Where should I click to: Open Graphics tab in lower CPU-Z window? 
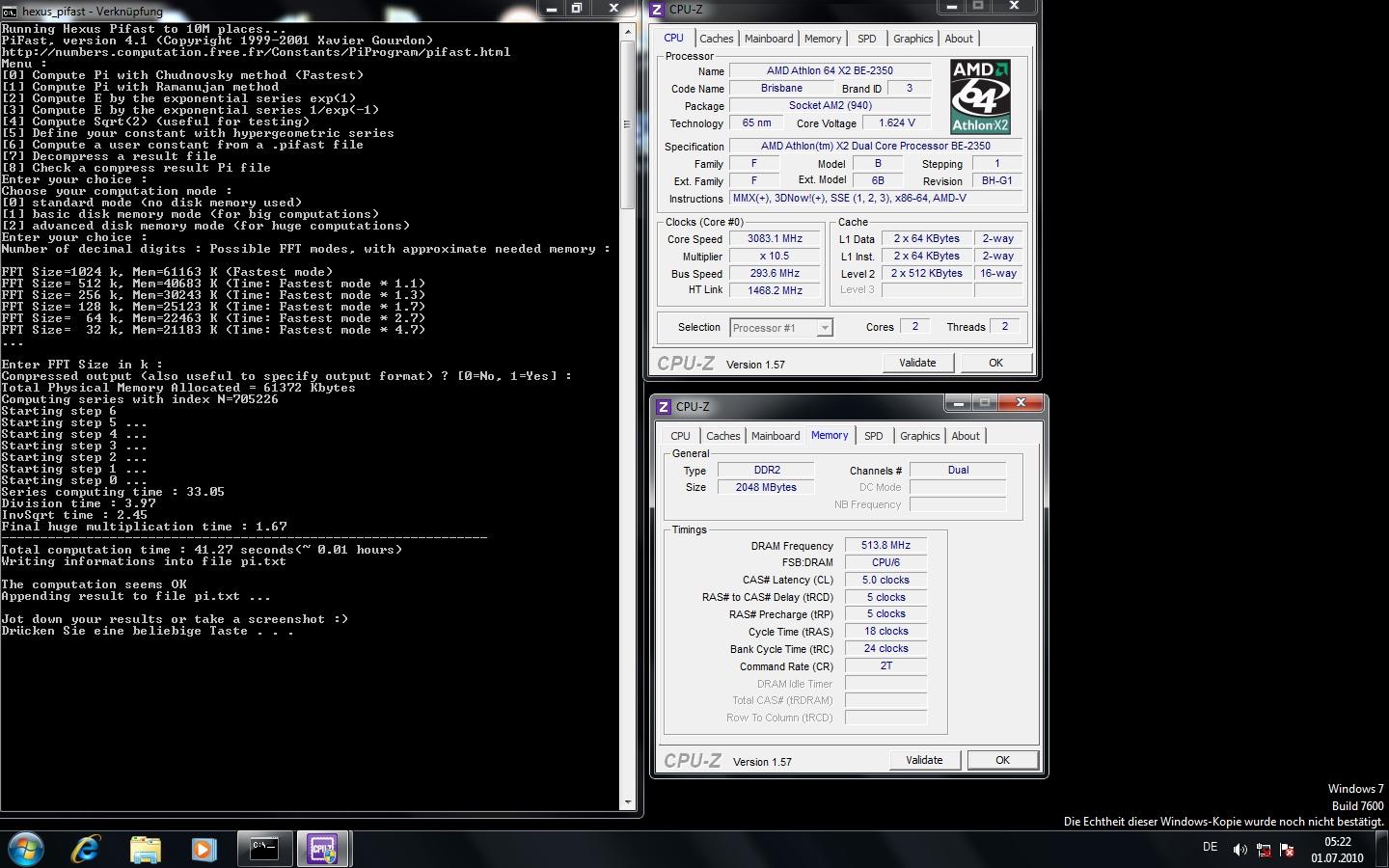tap(919, 436)
